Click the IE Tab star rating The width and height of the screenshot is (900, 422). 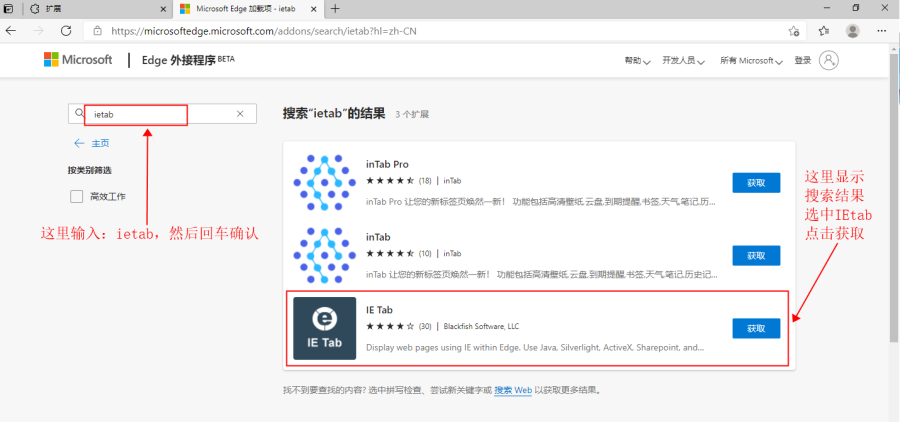click(390, 326)
